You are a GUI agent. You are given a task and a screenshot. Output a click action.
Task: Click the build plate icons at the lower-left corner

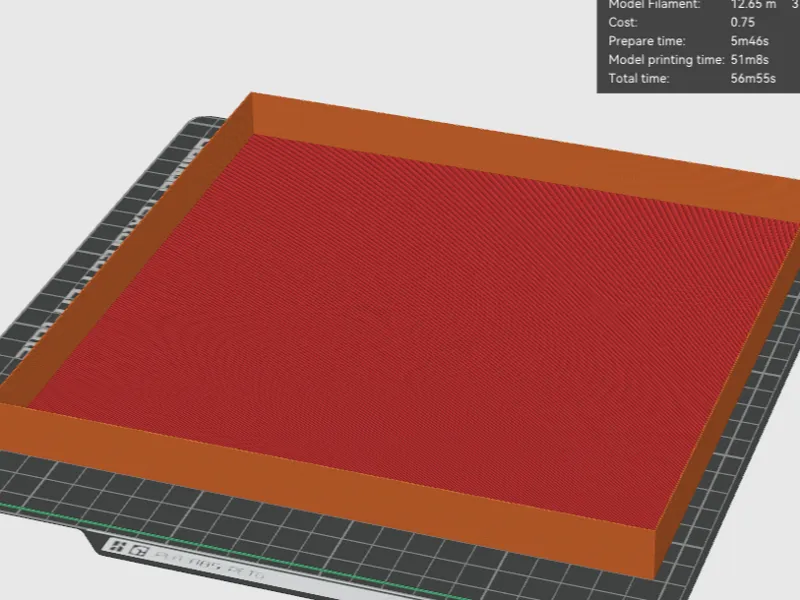pyautogui.click(x=128, y=549)
